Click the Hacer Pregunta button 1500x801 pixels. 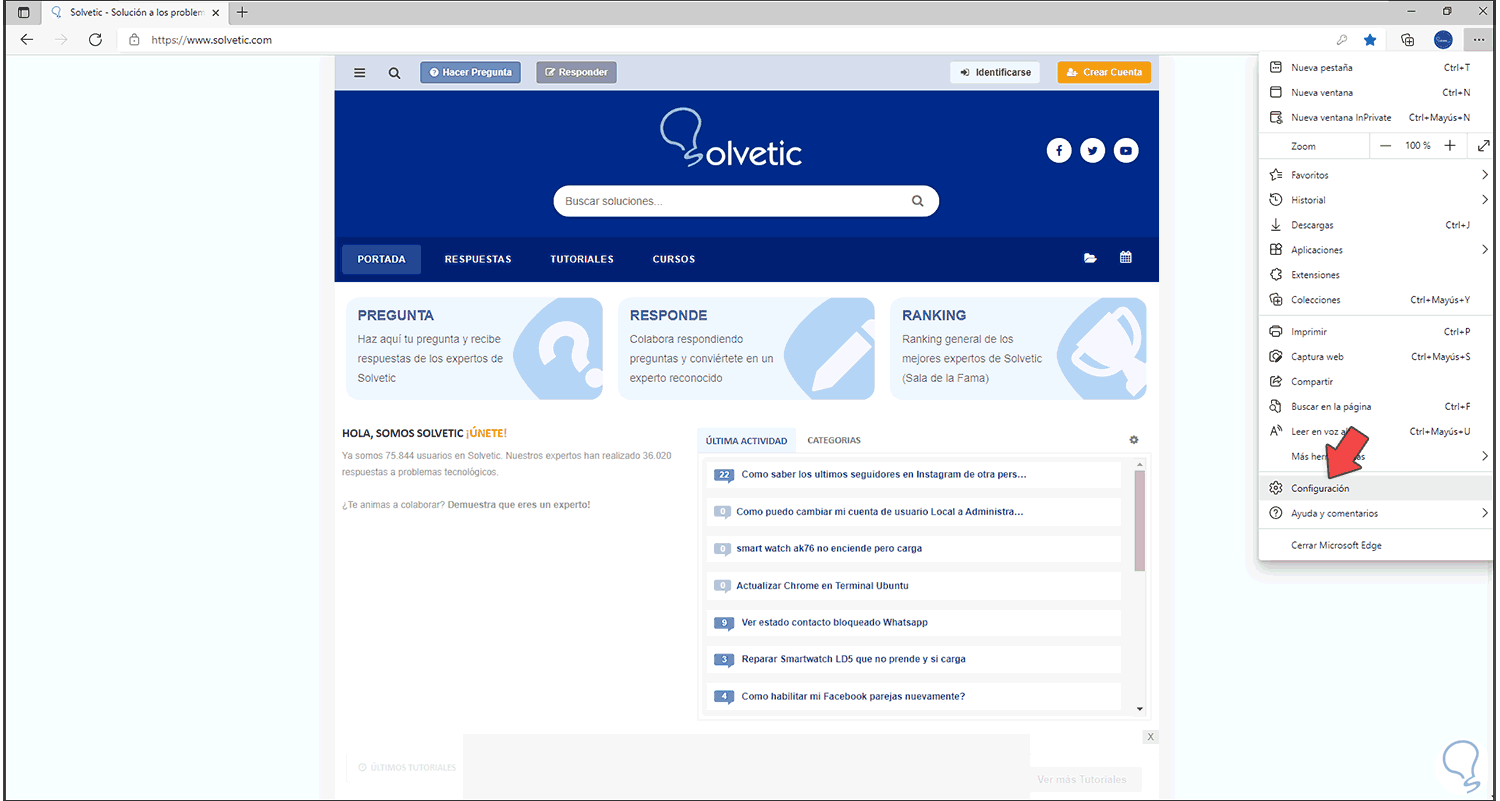coord(470,72)
